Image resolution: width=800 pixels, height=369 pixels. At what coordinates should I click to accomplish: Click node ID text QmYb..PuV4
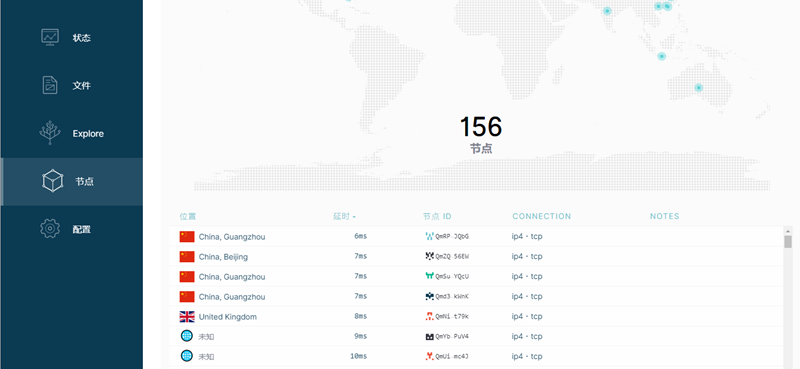(x=452, y=336)
